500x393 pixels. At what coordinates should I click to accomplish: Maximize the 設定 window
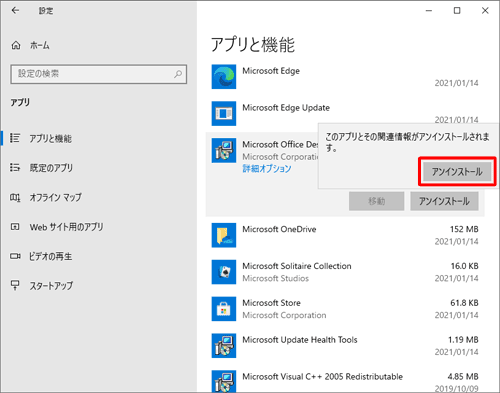click(457, 11)
